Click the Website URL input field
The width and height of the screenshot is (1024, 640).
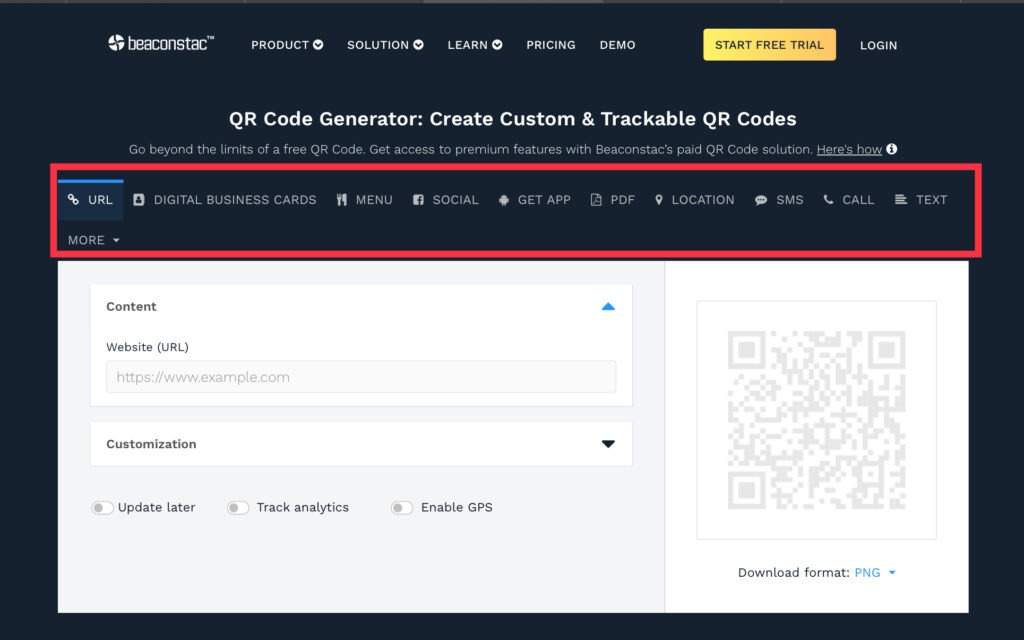coord(360,377)
